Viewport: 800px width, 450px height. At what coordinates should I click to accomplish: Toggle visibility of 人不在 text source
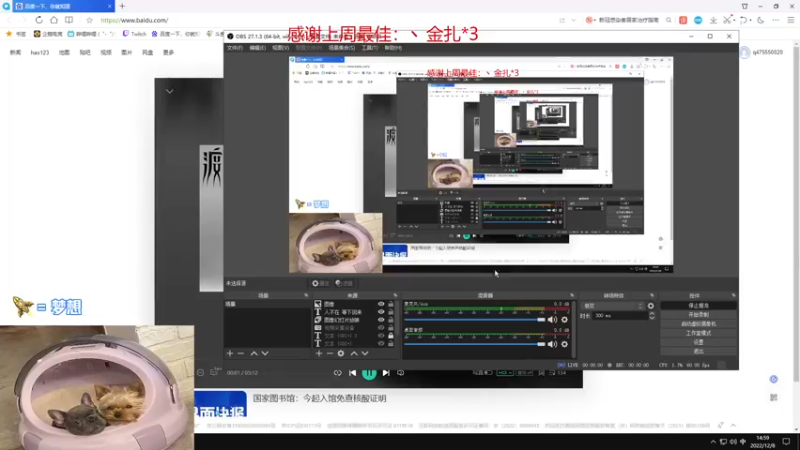point(381,312)
